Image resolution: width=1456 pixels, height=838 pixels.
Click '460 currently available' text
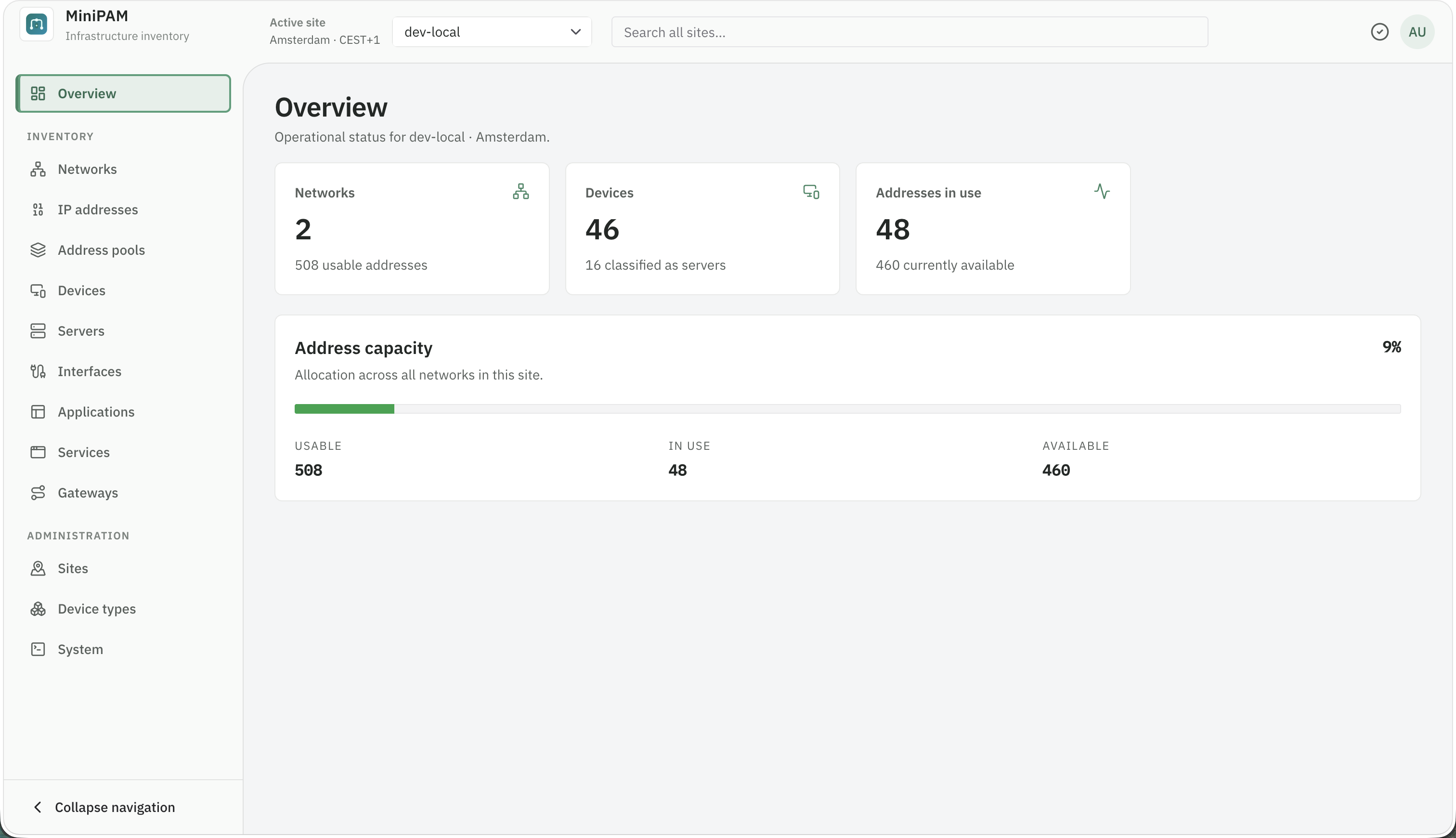pyautogui.click(x=945, y=265)
